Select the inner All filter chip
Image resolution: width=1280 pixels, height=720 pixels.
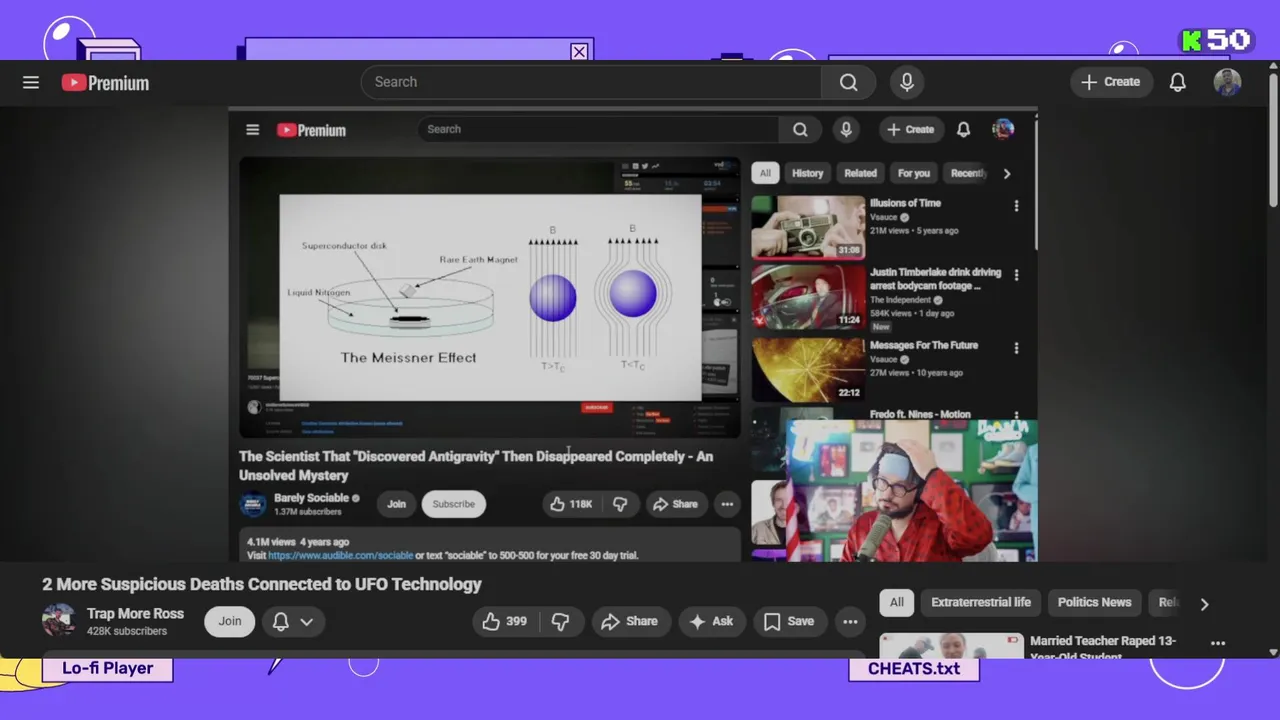765,173
